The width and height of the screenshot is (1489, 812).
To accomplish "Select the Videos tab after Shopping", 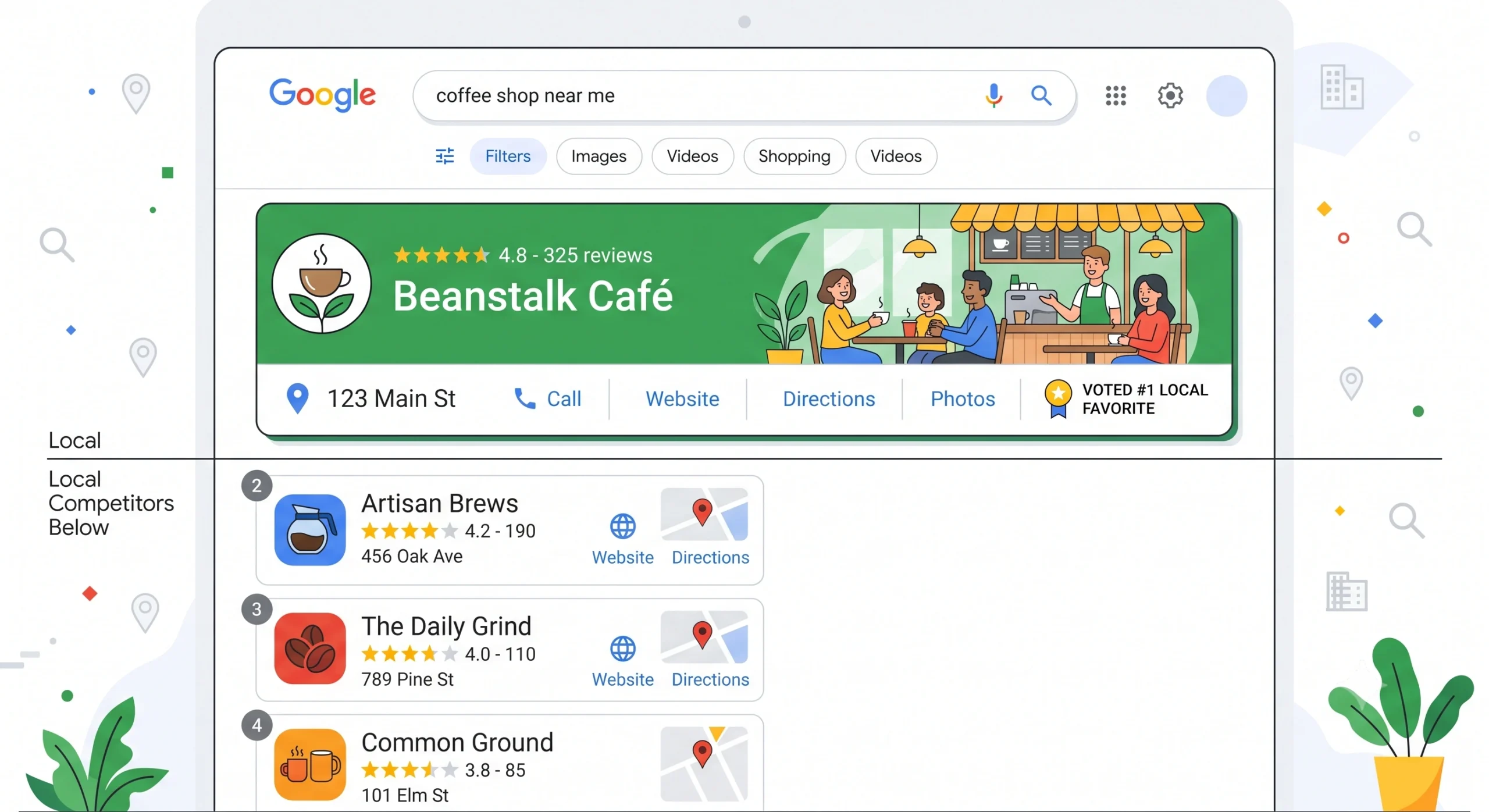I will [896, 156].
